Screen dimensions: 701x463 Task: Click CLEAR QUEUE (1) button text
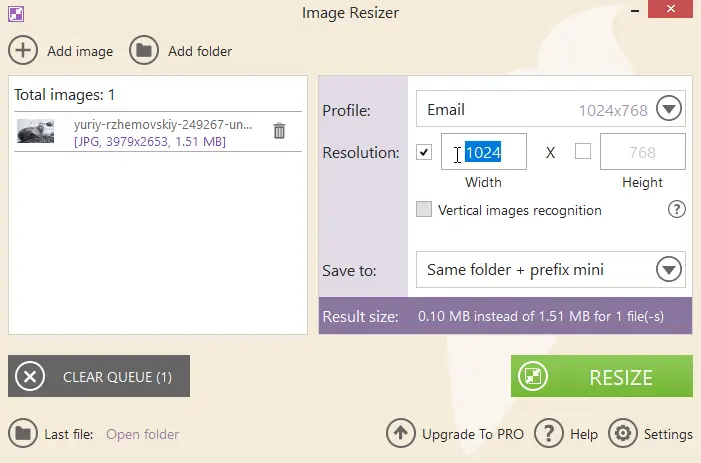point(118,377)
